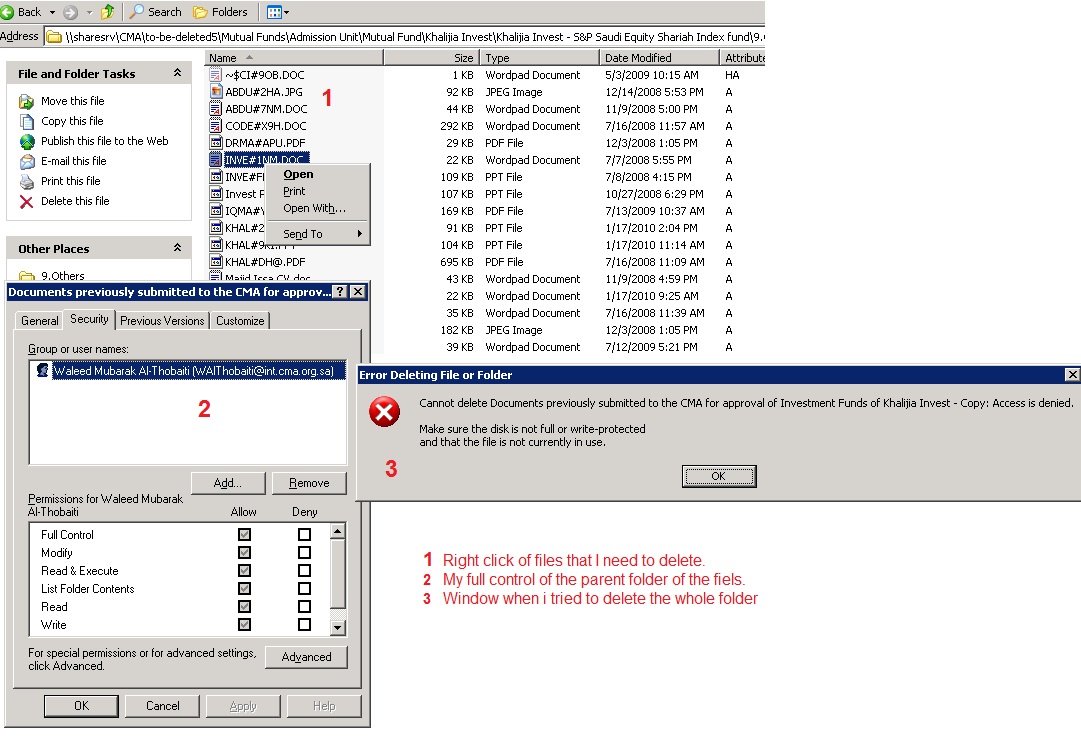The image size is (1081, 750).
Task: Click the Copy this file icon
Action: click(26, 121)
